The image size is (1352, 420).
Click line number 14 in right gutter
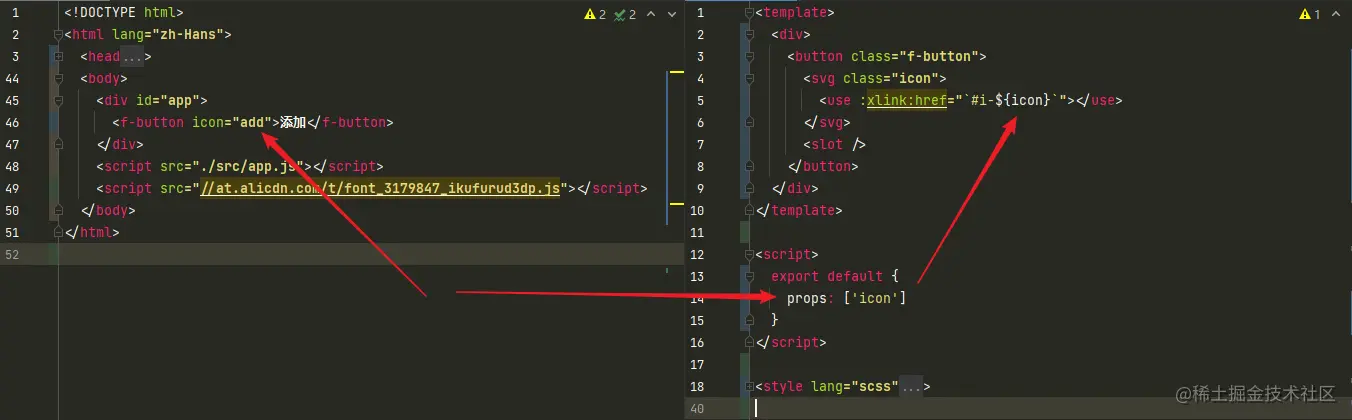698,298
